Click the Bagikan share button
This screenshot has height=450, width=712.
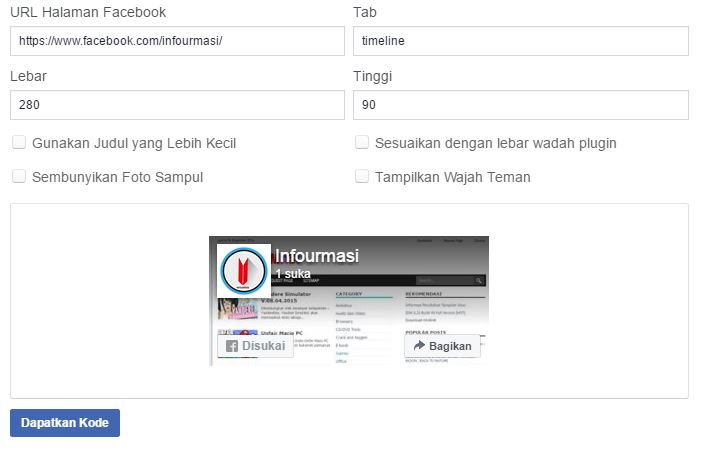(x=442, y=346)
